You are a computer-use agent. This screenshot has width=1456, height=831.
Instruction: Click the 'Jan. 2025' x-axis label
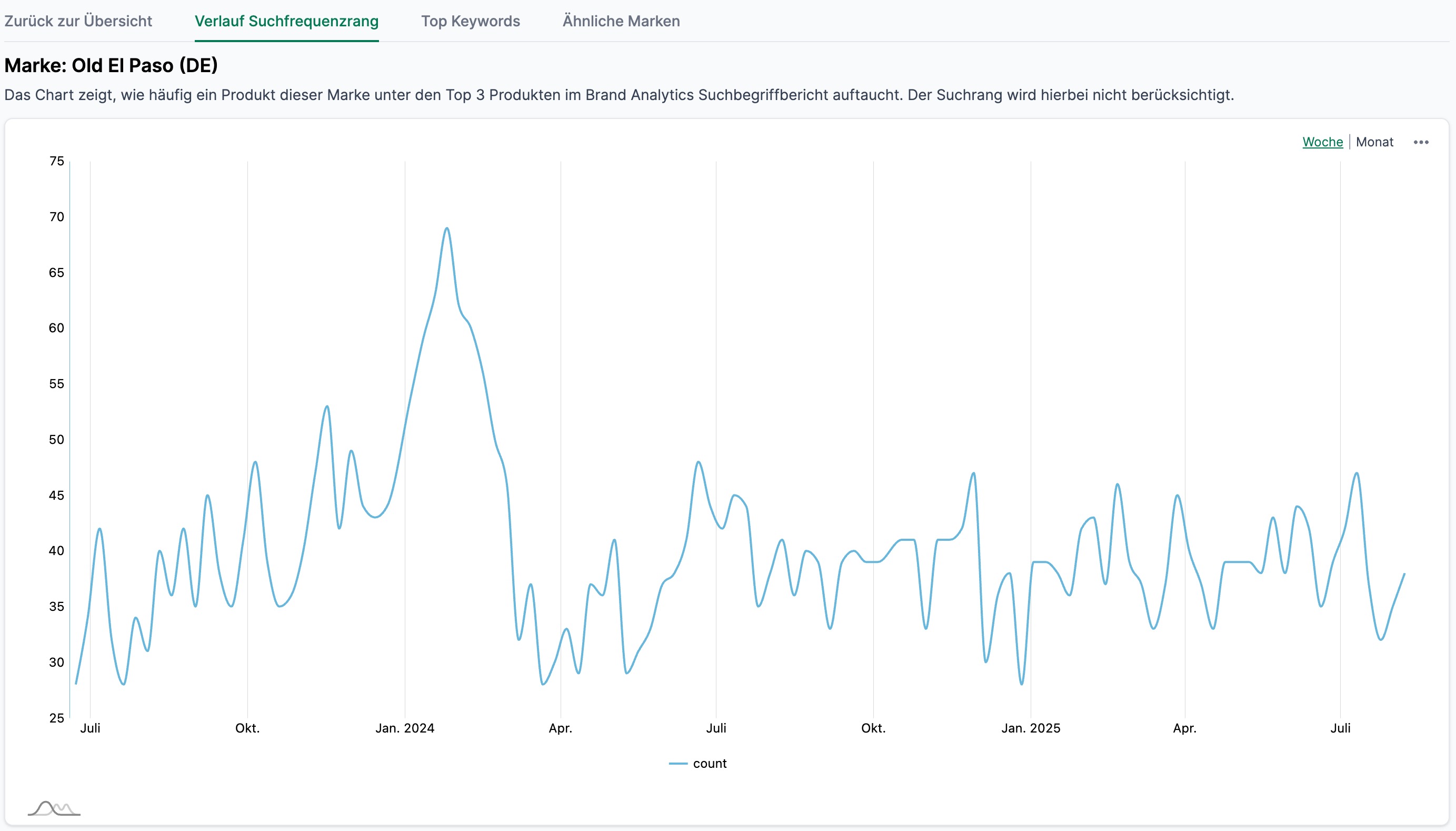[1030, 728]
